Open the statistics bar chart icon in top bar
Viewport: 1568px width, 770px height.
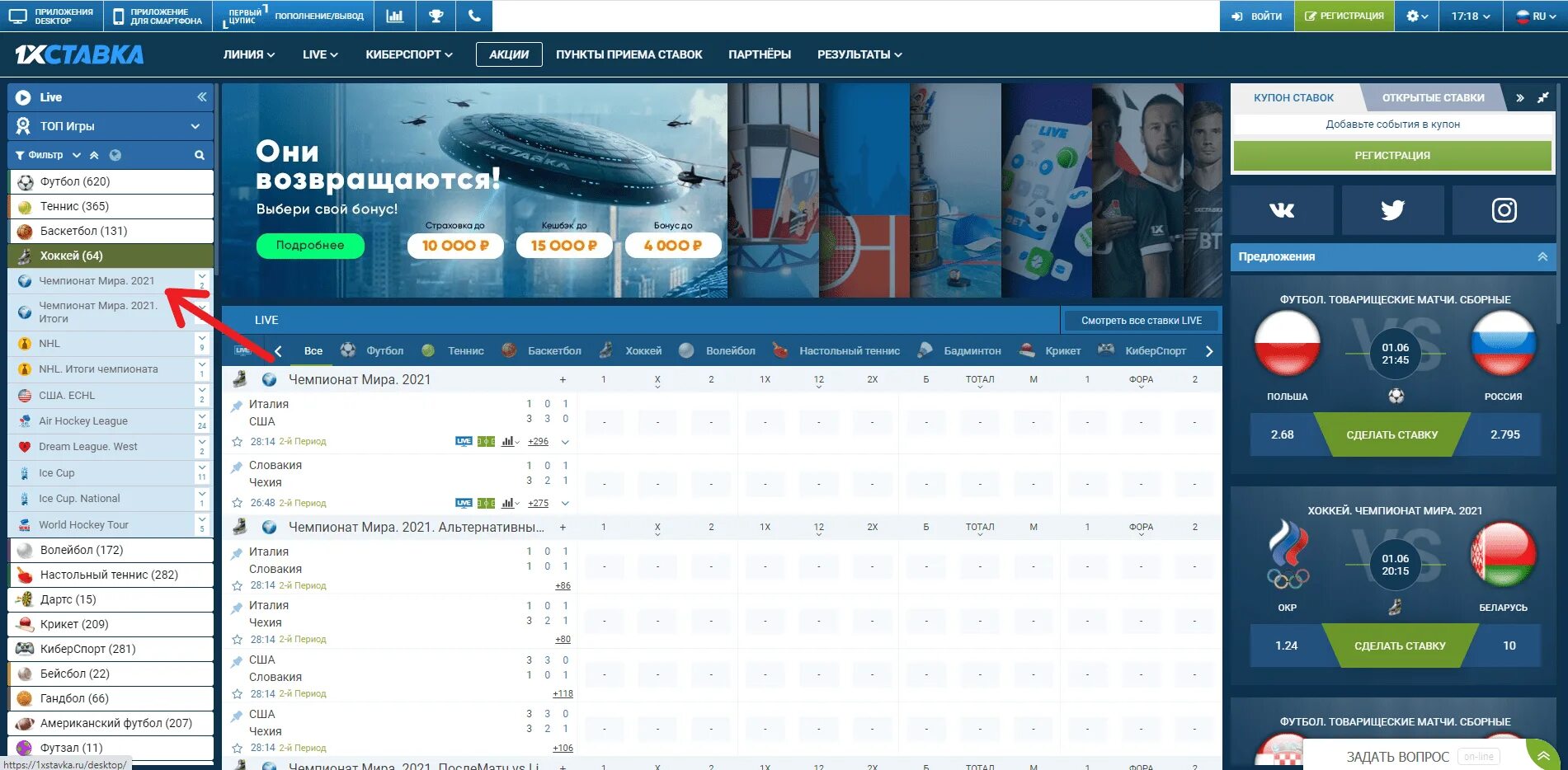click(x=395, y=16)
